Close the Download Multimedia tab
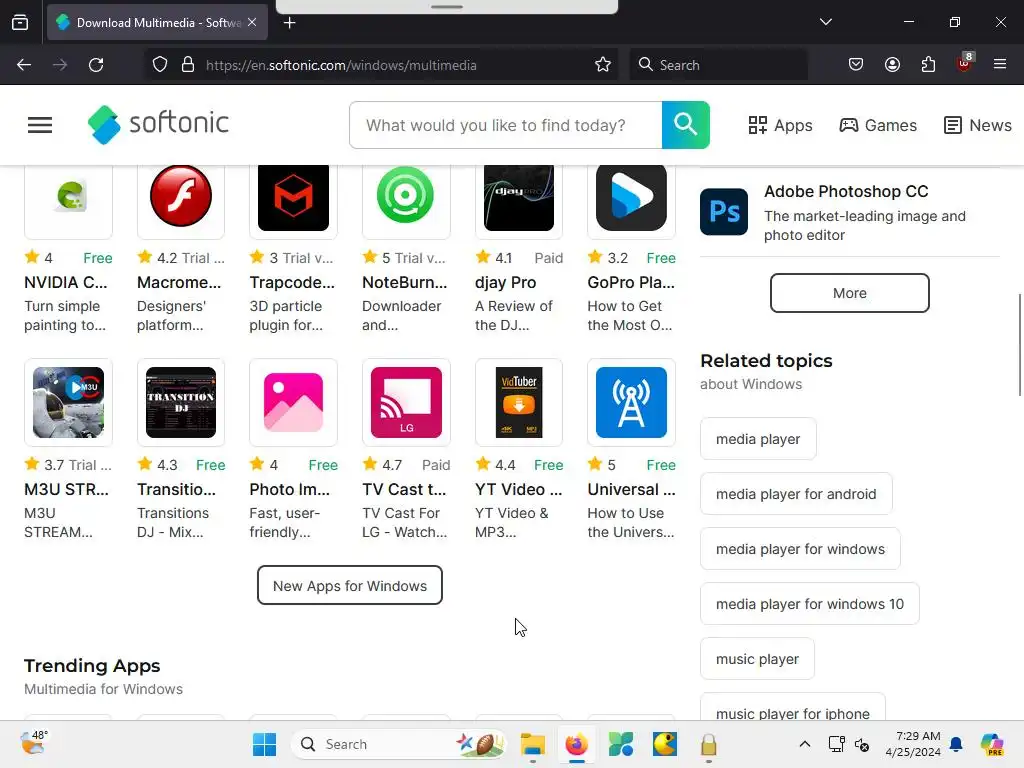 pyautogui.click(x=252, y=22)
